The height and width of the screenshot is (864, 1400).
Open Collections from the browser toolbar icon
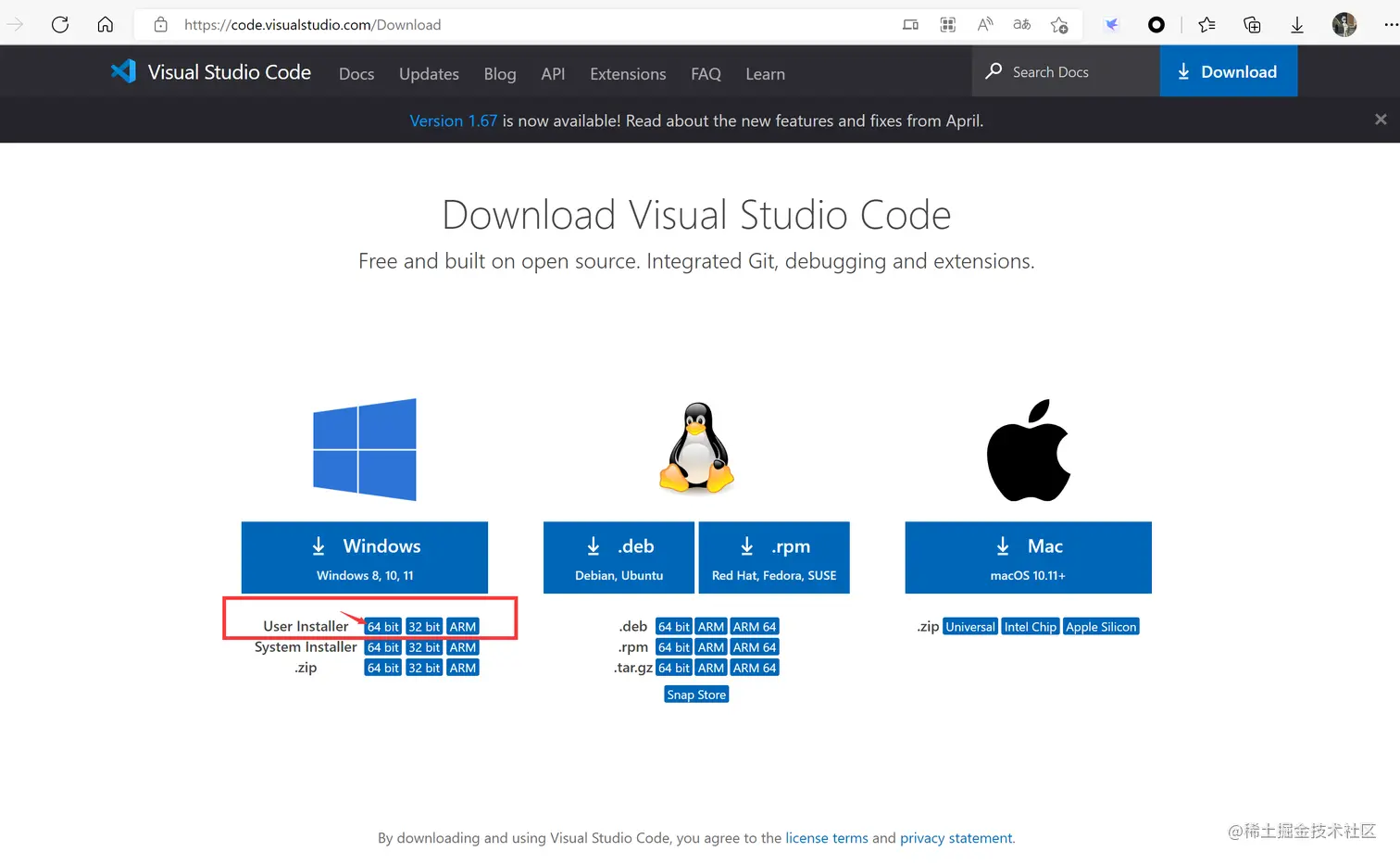1252,25
